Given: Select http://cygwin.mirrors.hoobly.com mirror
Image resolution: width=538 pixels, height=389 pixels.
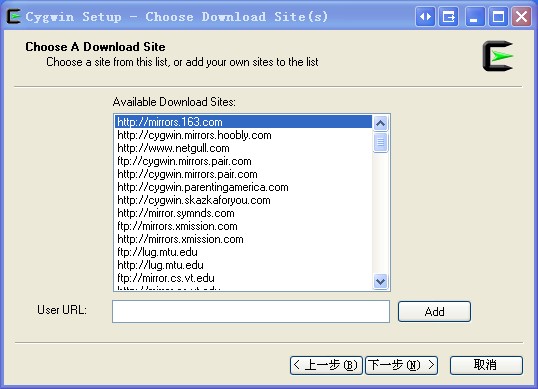Looking at the screenshot, I should [x=243, y=135].
